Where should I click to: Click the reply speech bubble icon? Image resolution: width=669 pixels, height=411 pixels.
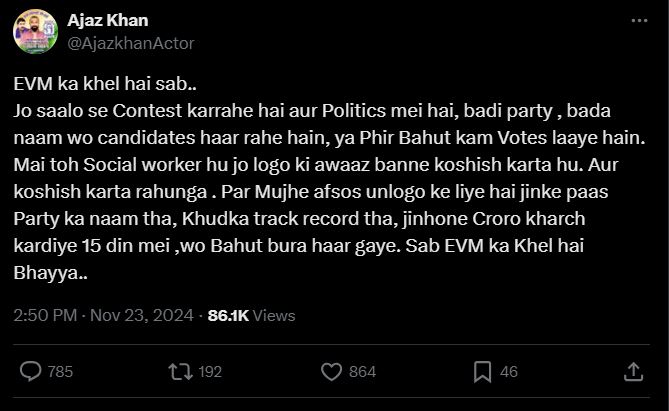tap(31, 371)
